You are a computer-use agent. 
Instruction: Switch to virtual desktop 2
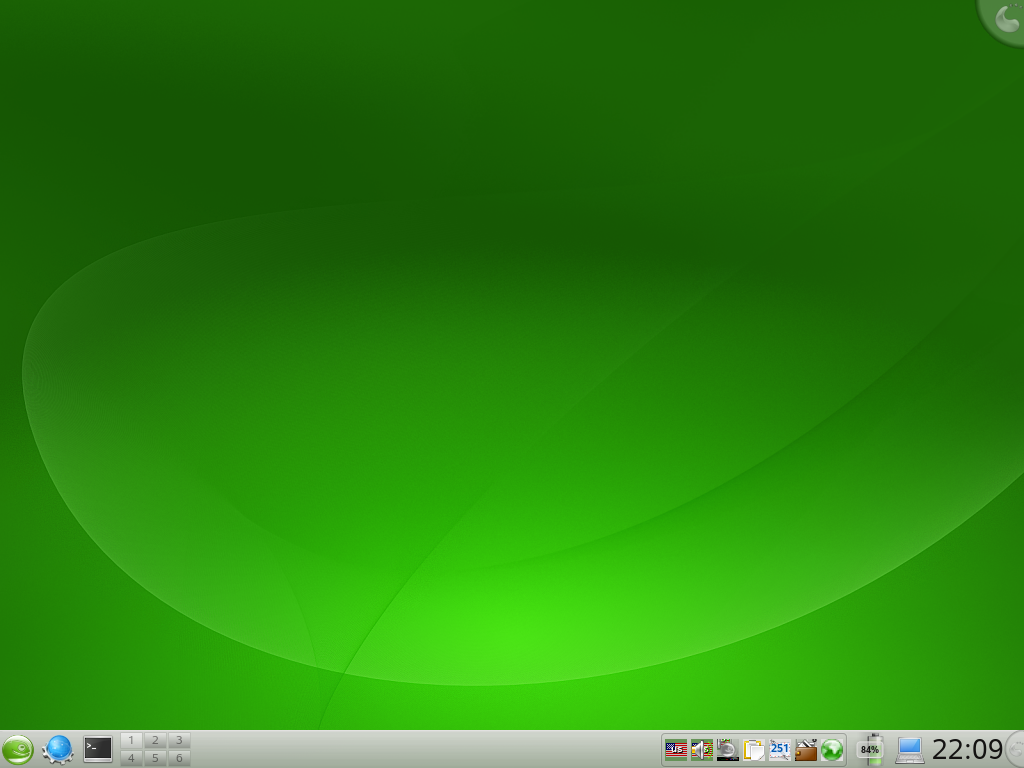coord(155,740)
